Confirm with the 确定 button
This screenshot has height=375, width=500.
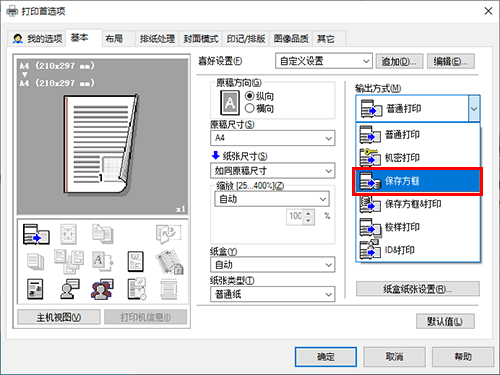point(326,357)
